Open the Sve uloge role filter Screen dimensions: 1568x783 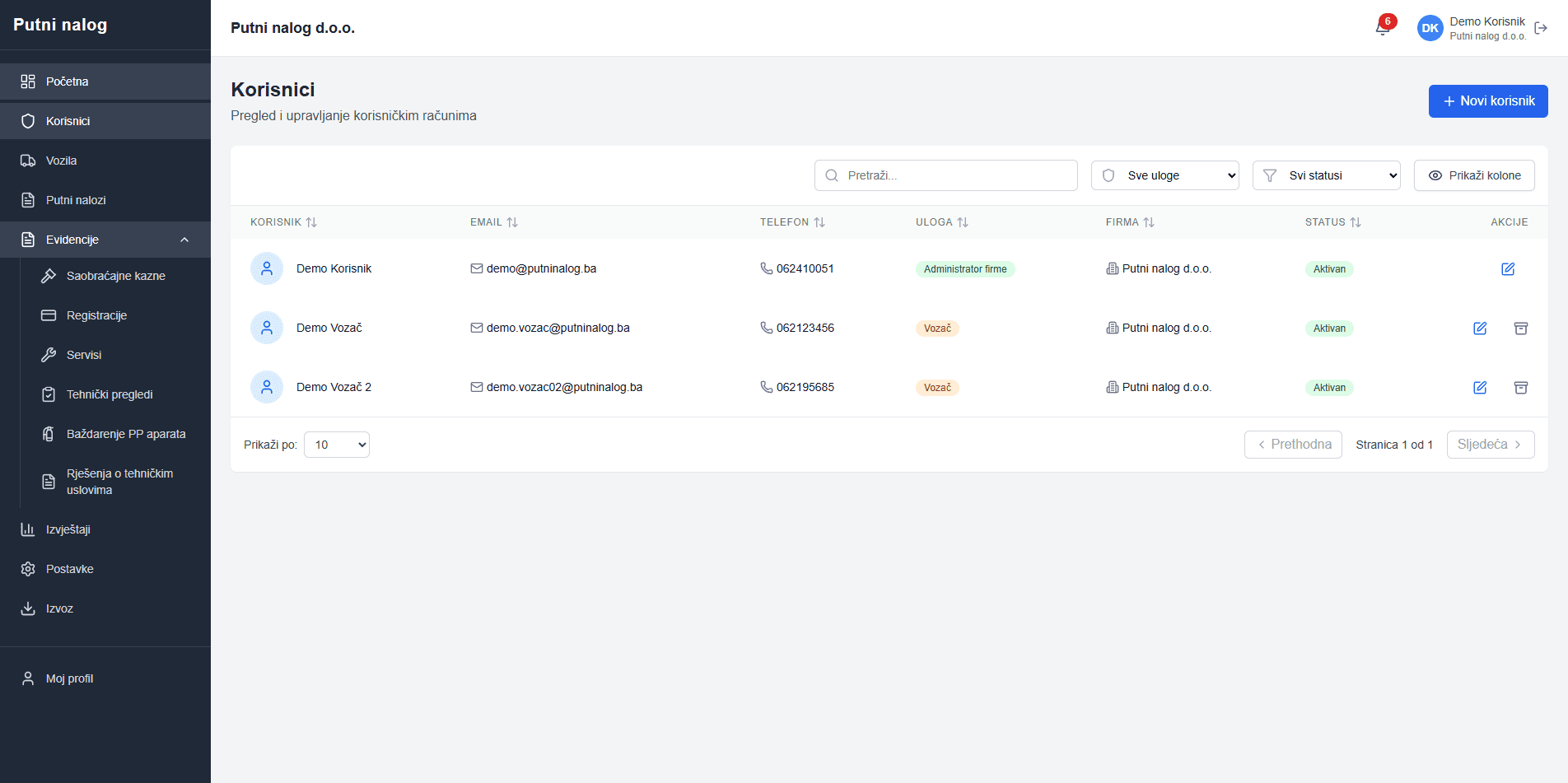coord(1164,175)
